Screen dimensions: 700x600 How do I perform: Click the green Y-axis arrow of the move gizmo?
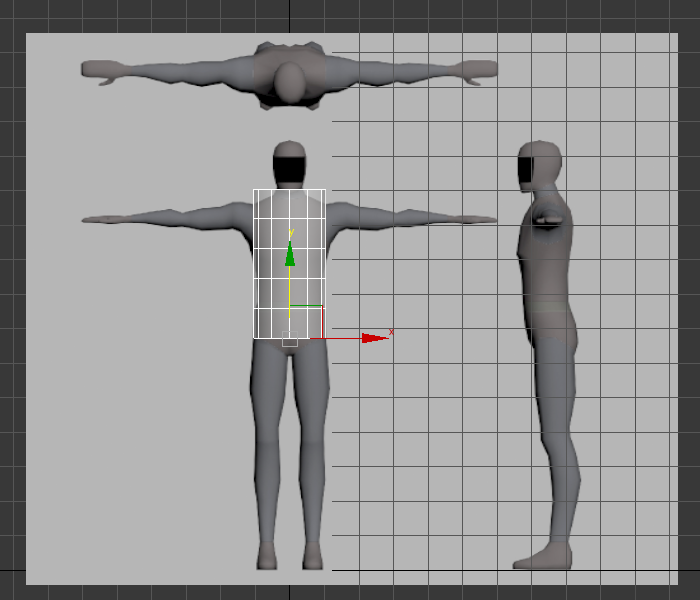pos(290,254)
